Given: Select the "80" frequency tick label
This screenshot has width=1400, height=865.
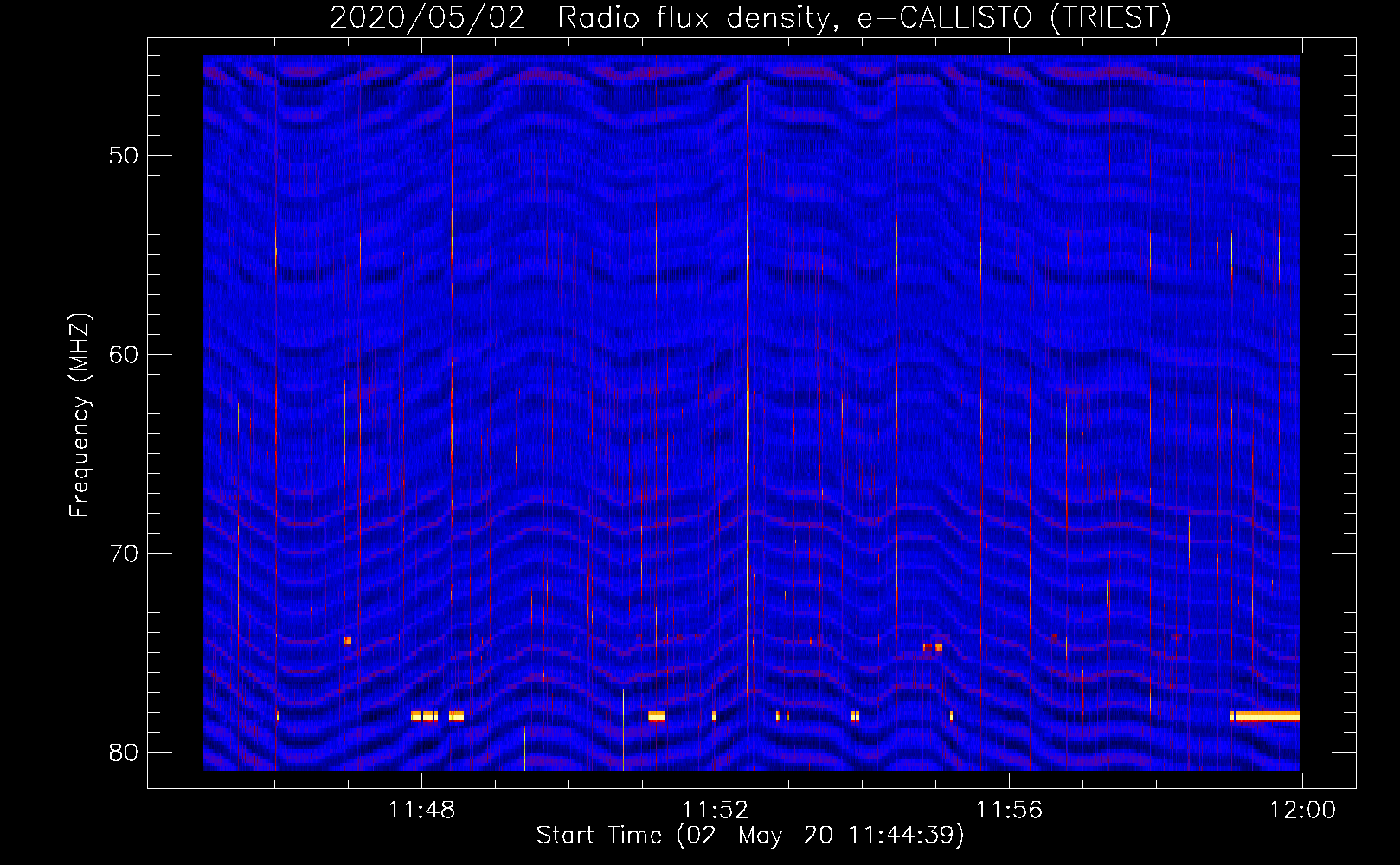Looking at the screenshot, I should click(124, 753).
